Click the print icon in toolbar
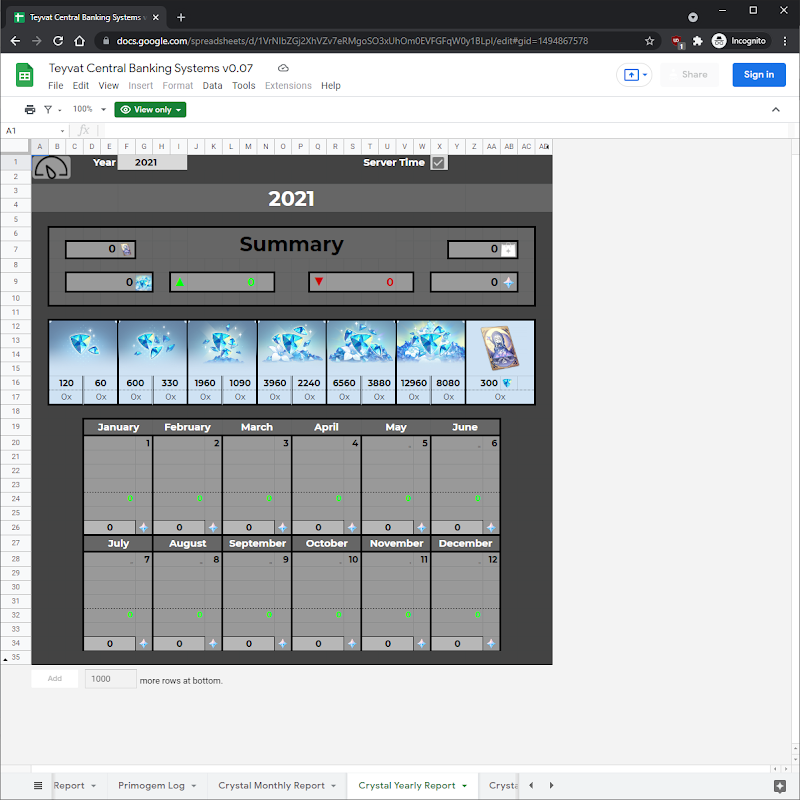The image size is (800, 800). [x=30, y=109]
